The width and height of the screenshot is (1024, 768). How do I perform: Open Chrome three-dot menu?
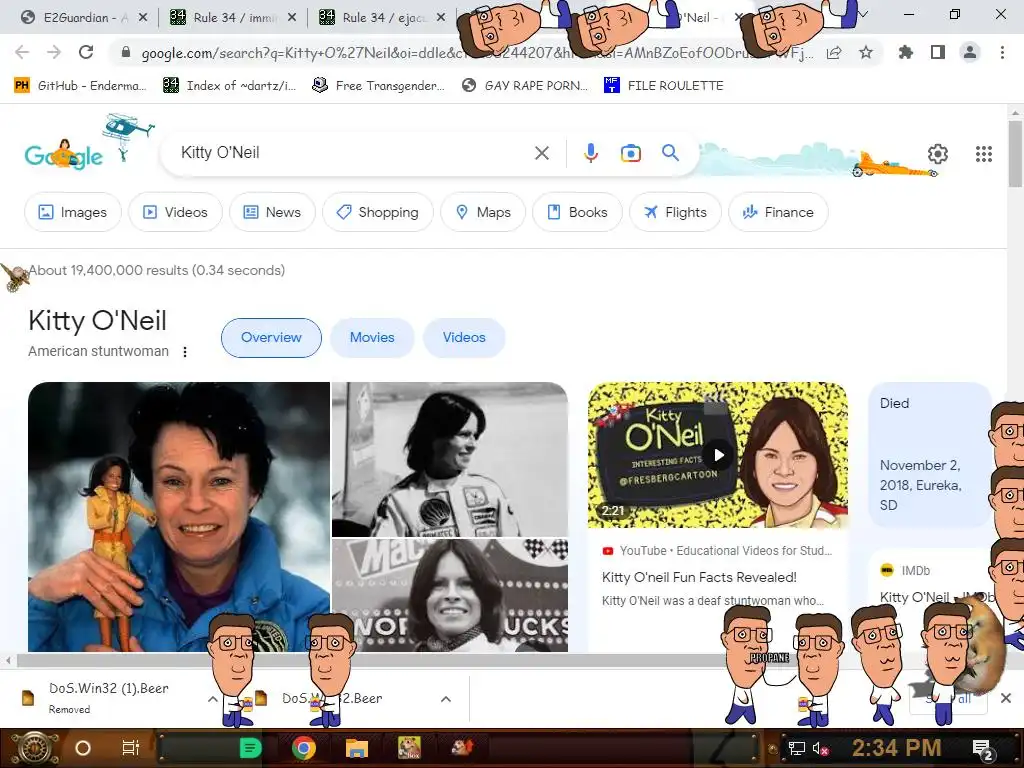click(x=1002, y=53)
